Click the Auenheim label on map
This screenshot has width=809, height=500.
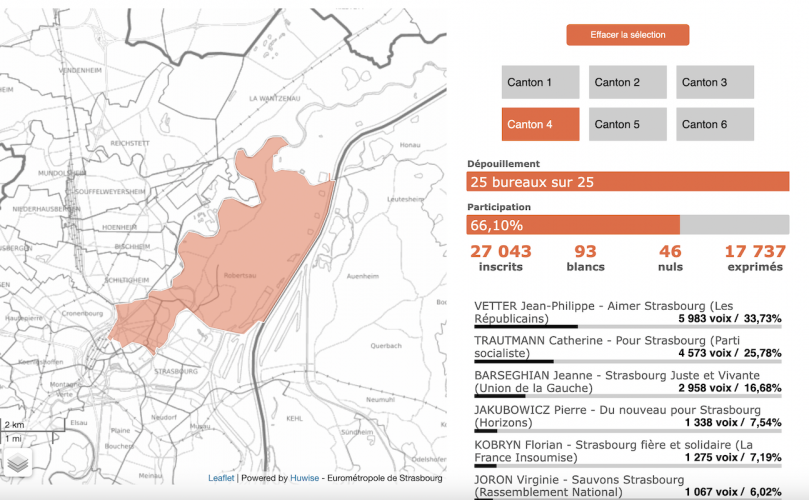point(363,276)
